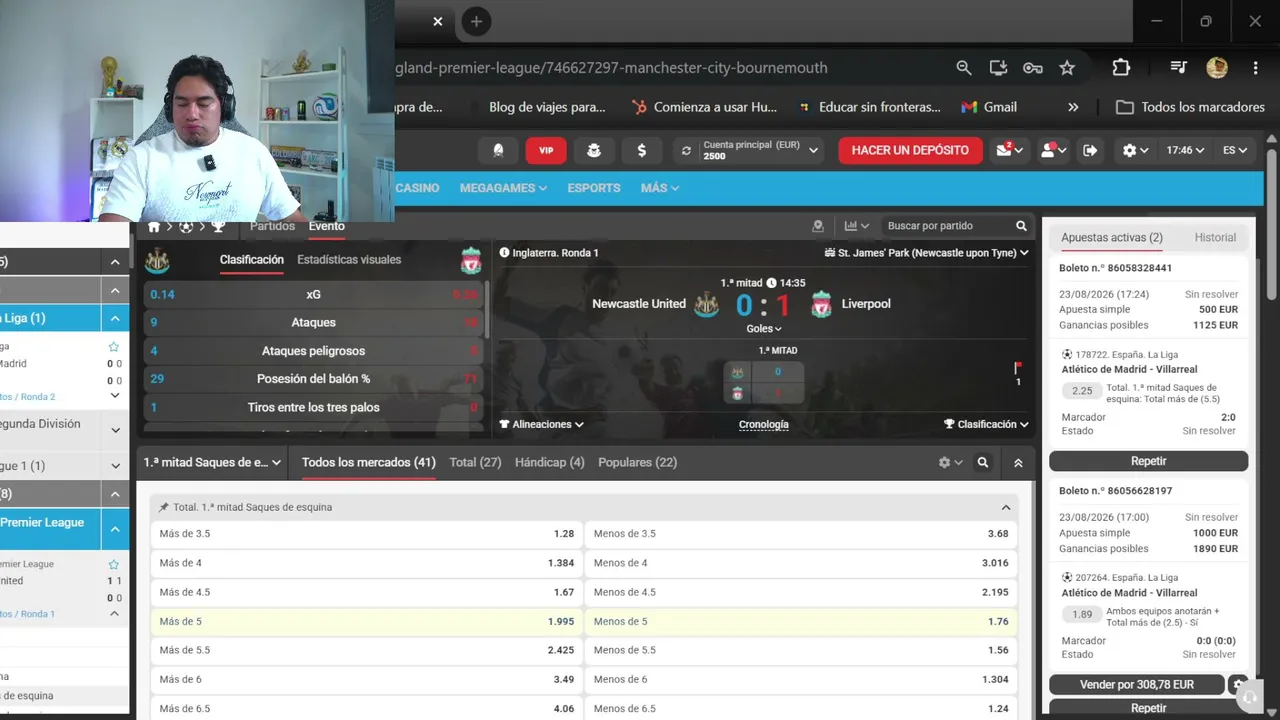Screen dimensions: 1280x720
Task: Bet on Menos de 4.5 at 2.195
Action: point(801,592)
